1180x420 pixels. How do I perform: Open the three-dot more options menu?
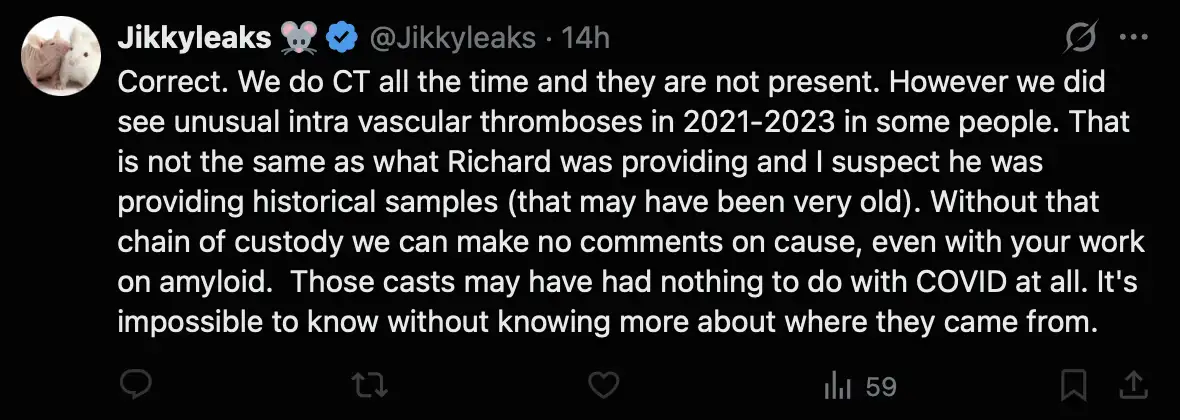pyautogui.click(x=1134, y=39)
